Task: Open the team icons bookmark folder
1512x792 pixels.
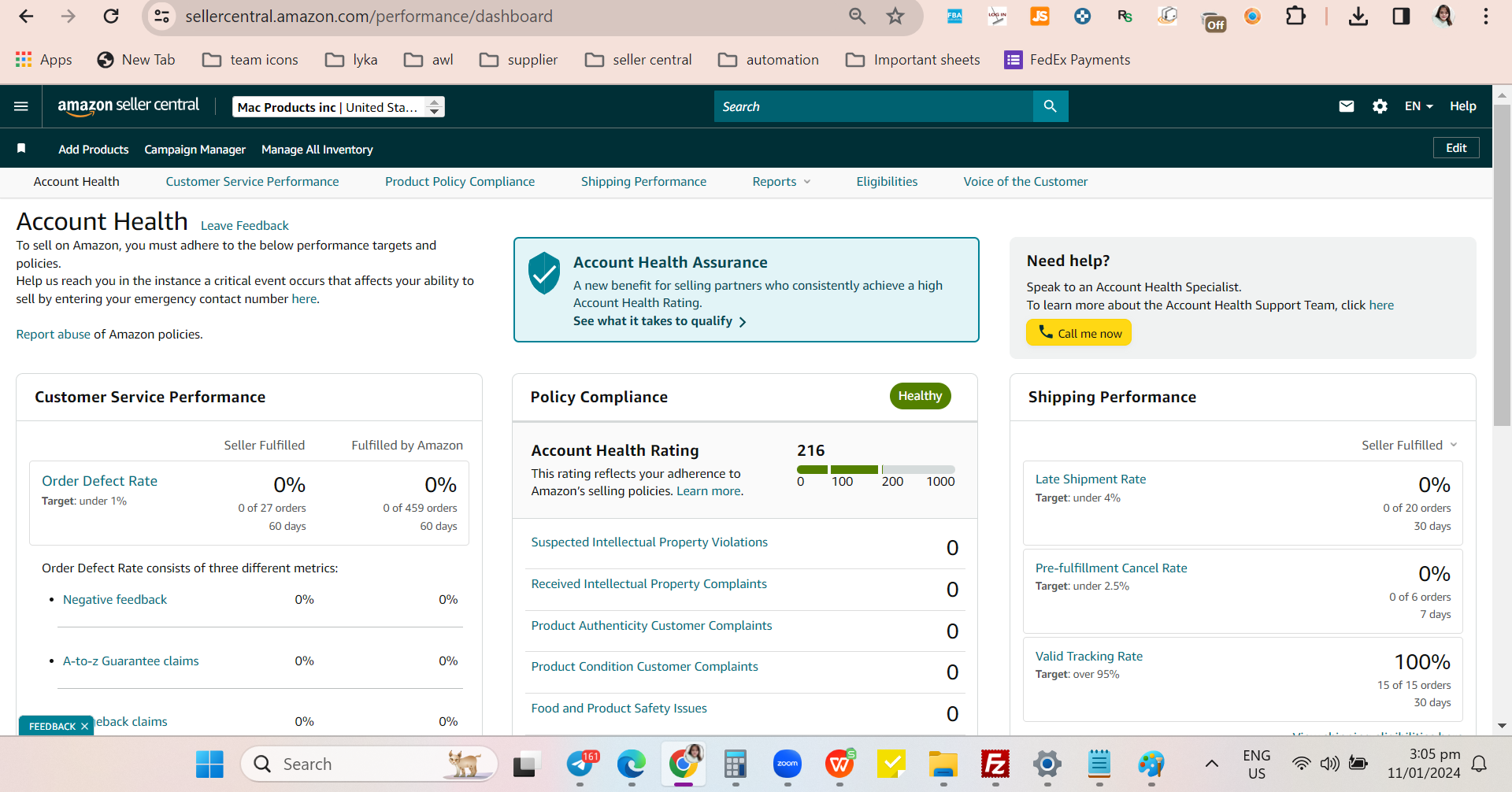Action: [x=250, y=60]
